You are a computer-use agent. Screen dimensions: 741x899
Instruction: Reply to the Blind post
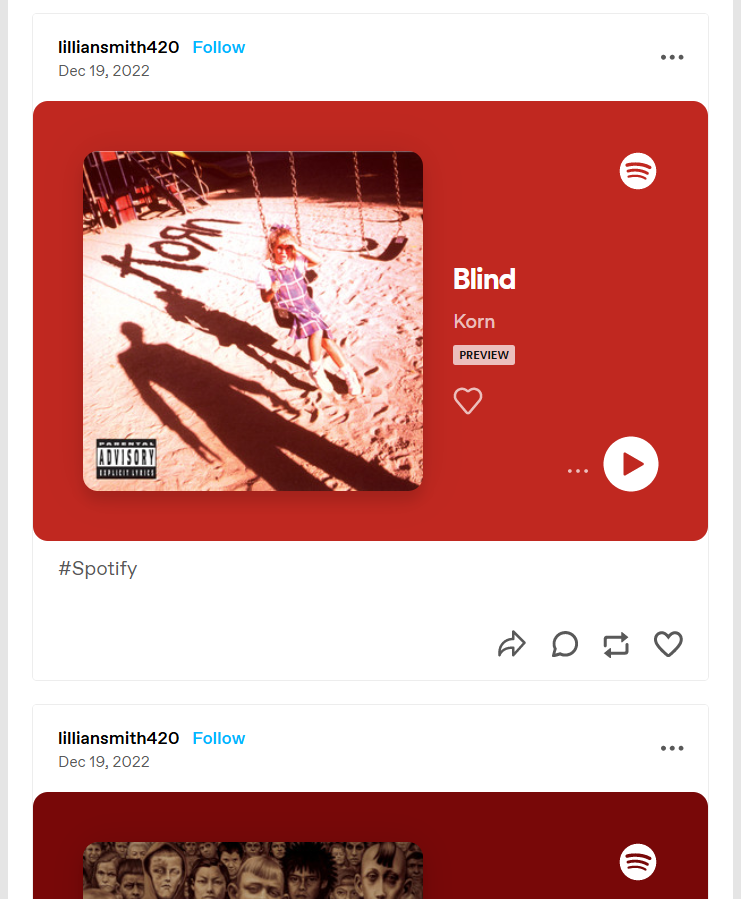coord(565,644)
